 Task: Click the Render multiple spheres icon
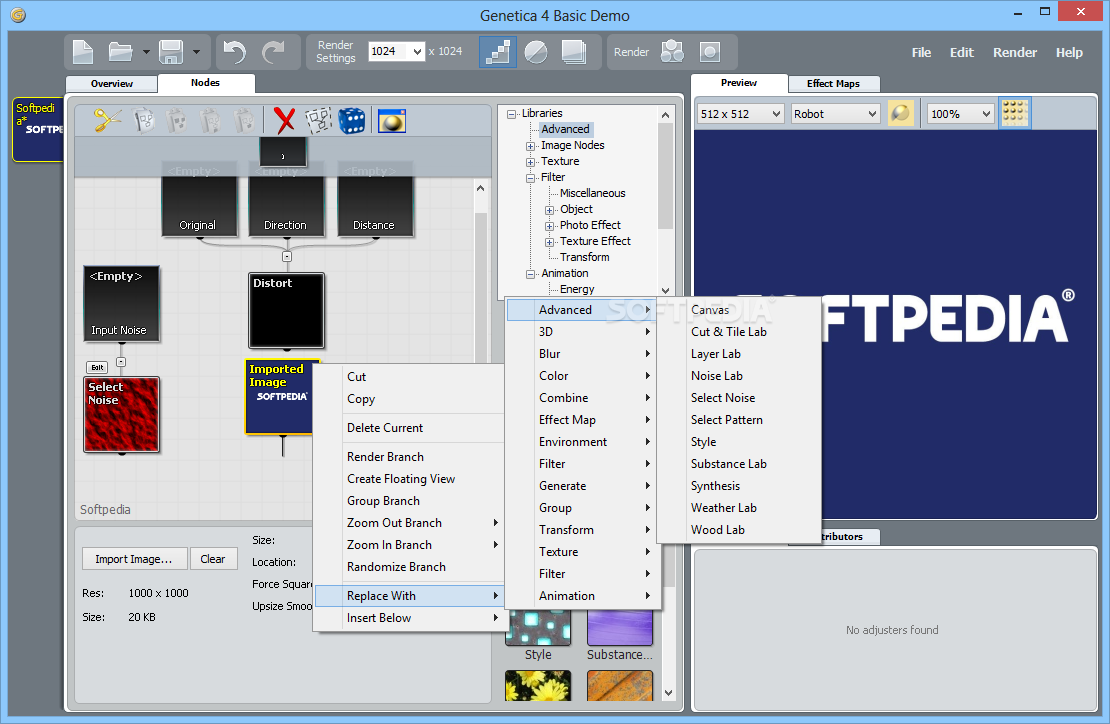tap(672, 52)
